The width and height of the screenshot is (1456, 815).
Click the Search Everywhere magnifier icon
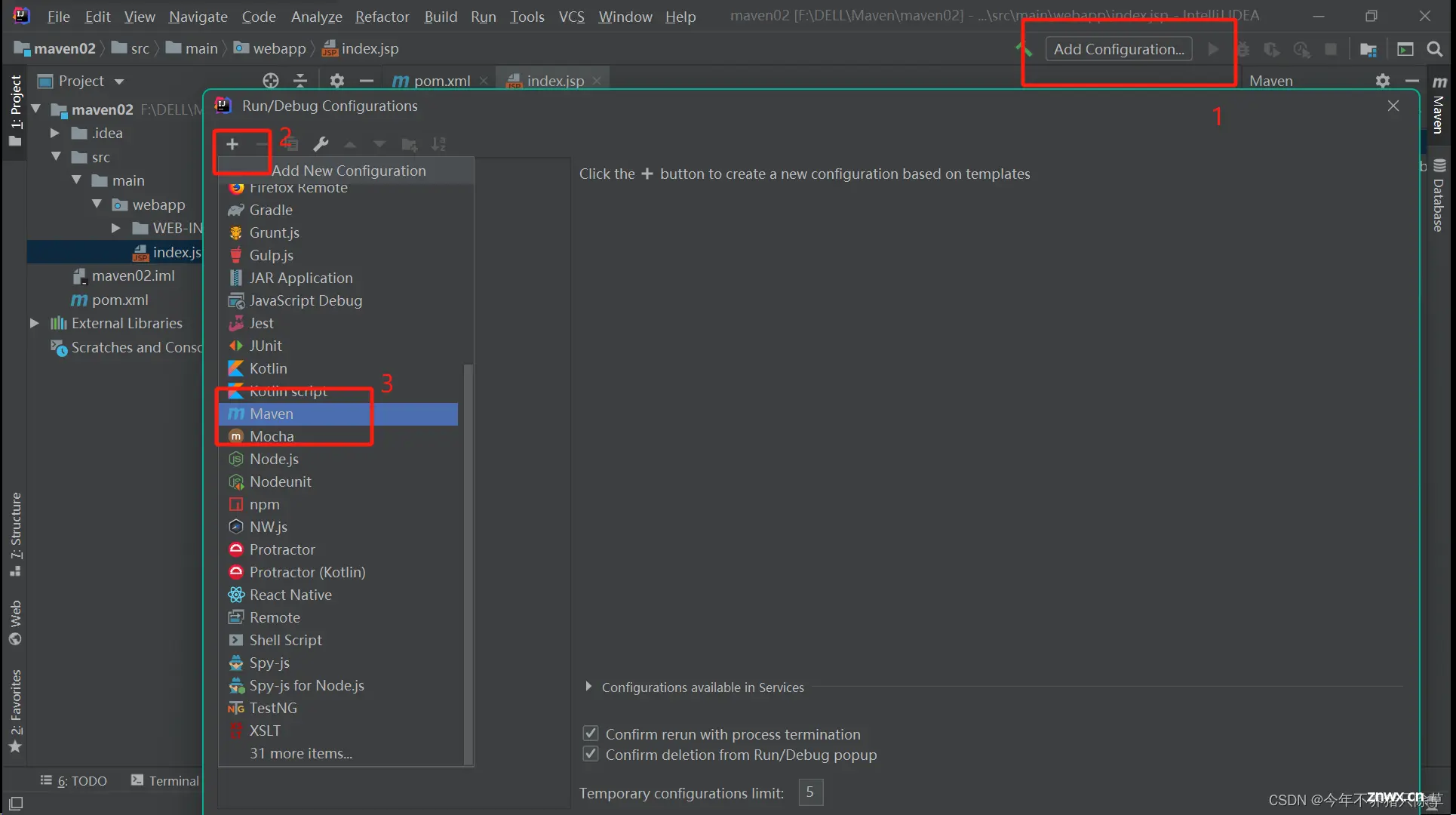1435,49
